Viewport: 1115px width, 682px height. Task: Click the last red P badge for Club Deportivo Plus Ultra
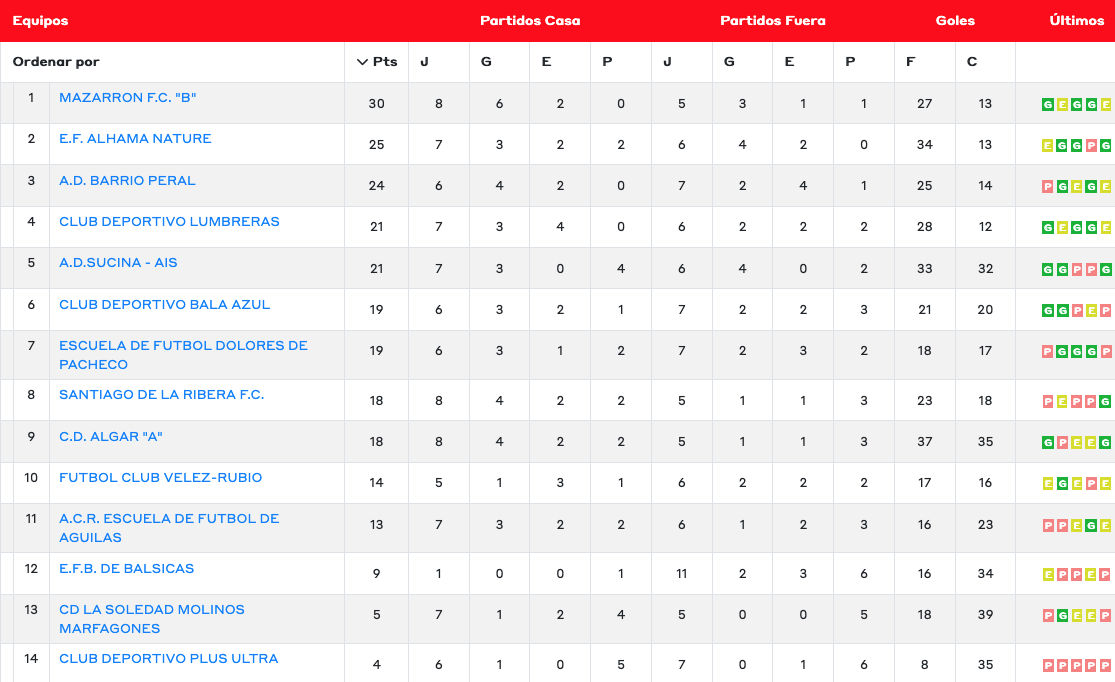tap(1106, 665)
